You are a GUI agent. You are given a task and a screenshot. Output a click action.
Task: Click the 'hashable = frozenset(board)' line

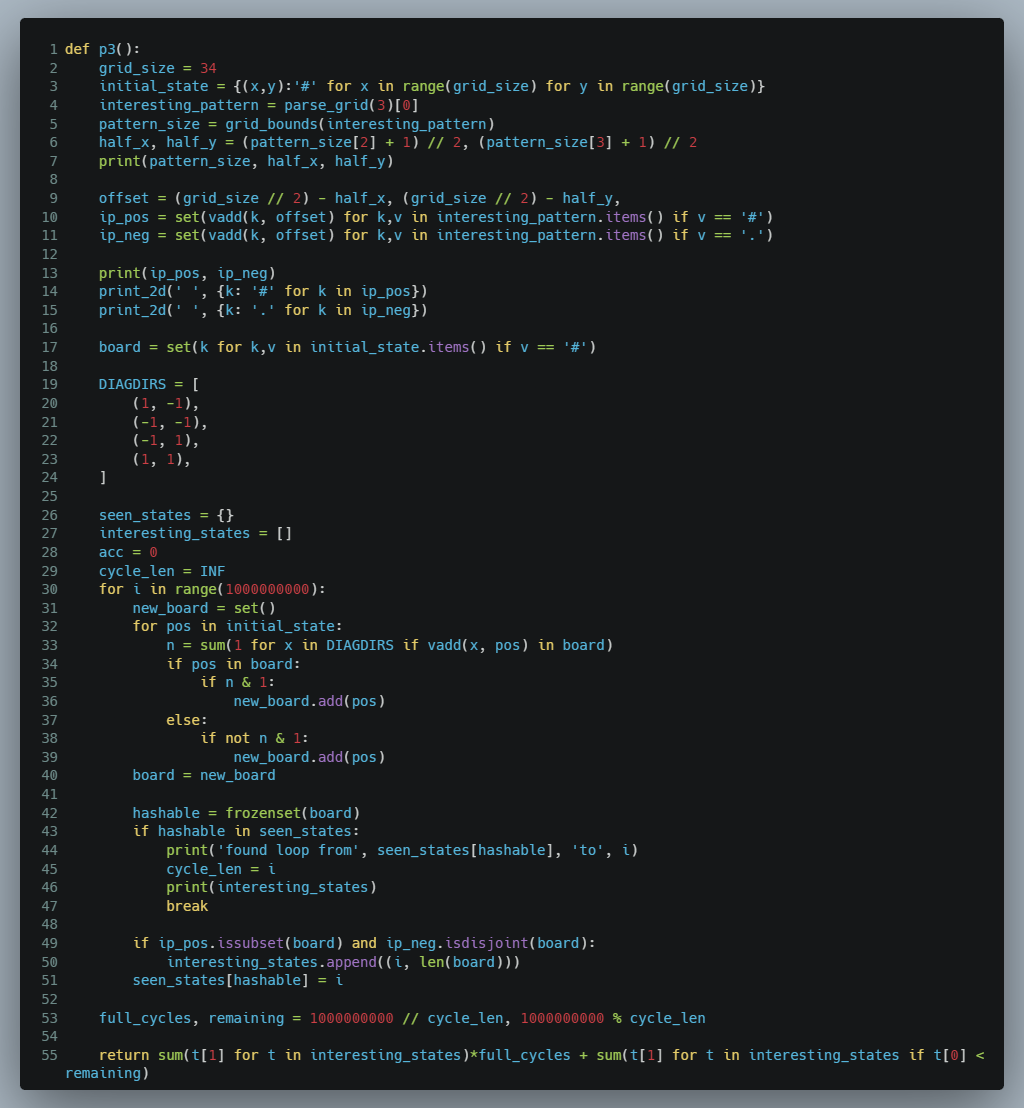pos(247,813)
